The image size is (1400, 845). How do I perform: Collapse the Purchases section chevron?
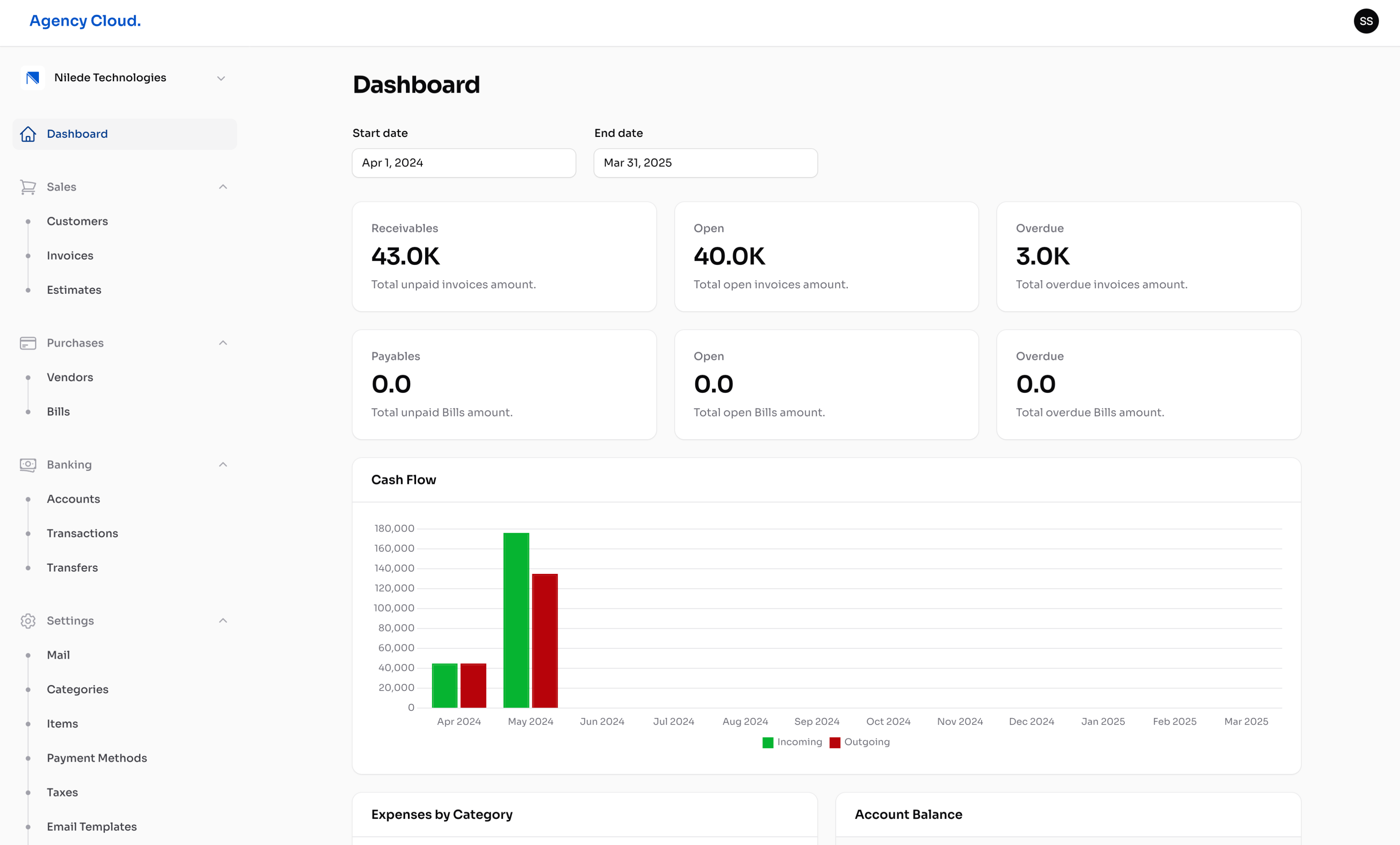pyautogui.click(x=223, y=343)
